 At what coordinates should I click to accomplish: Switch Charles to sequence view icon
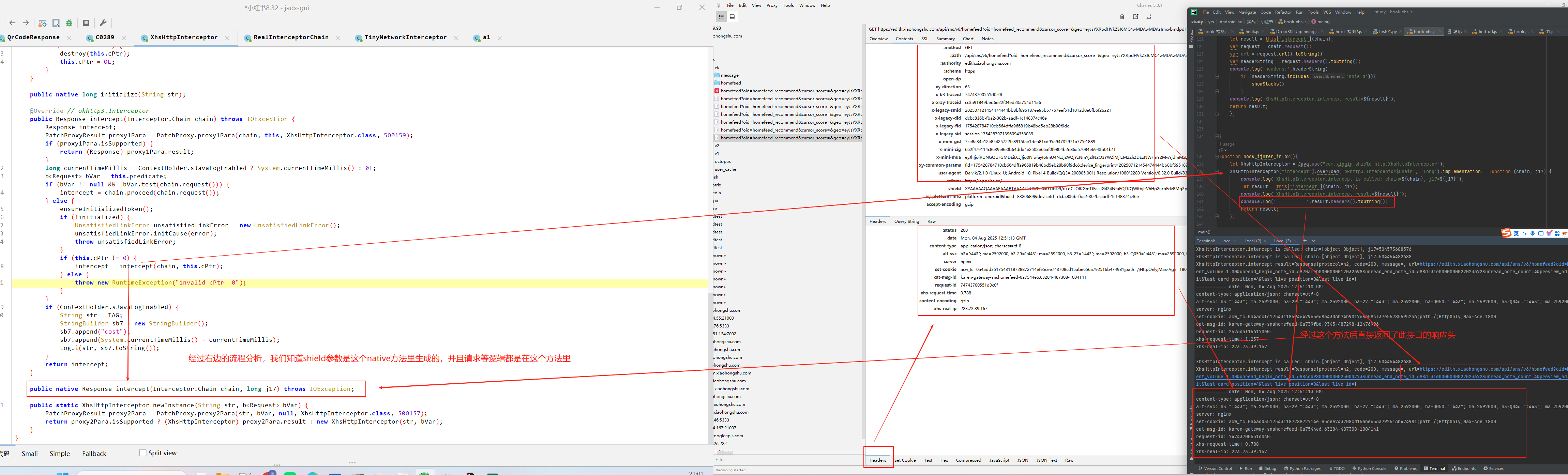point(732,17)
